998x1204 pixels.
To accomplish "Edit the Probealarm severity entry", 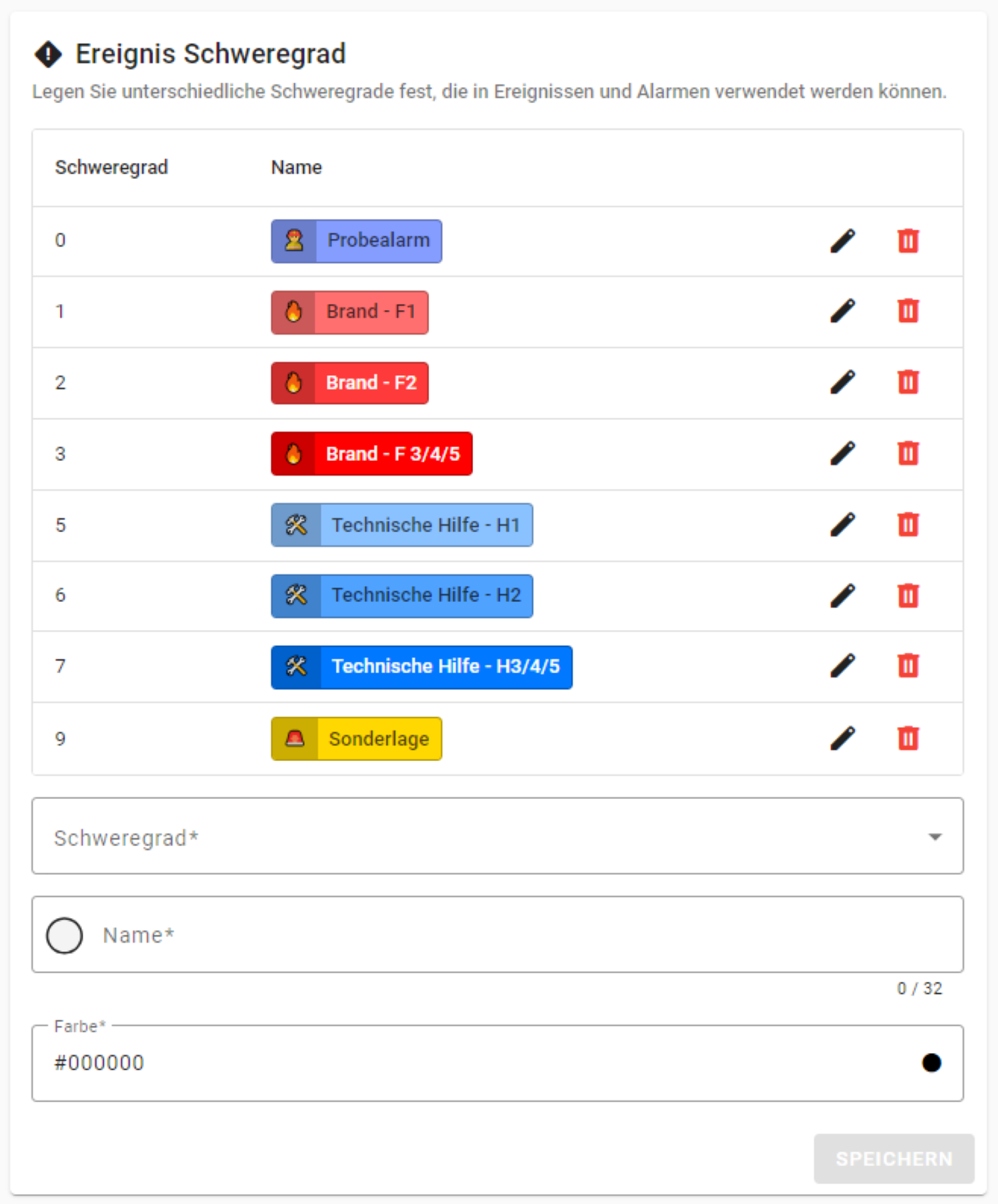I will point(842,241).
